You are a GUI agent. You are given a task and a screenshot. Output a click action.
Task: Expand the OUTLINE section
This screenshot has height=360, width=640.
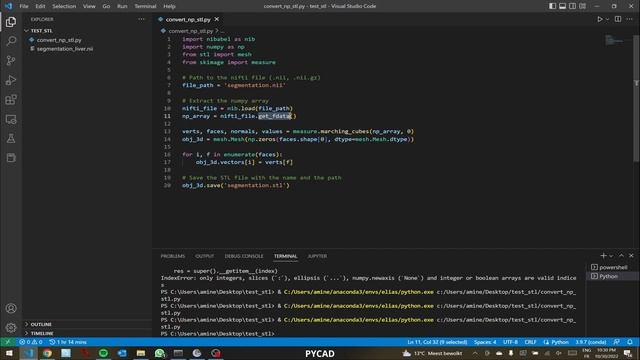click(x=41, y=324)
